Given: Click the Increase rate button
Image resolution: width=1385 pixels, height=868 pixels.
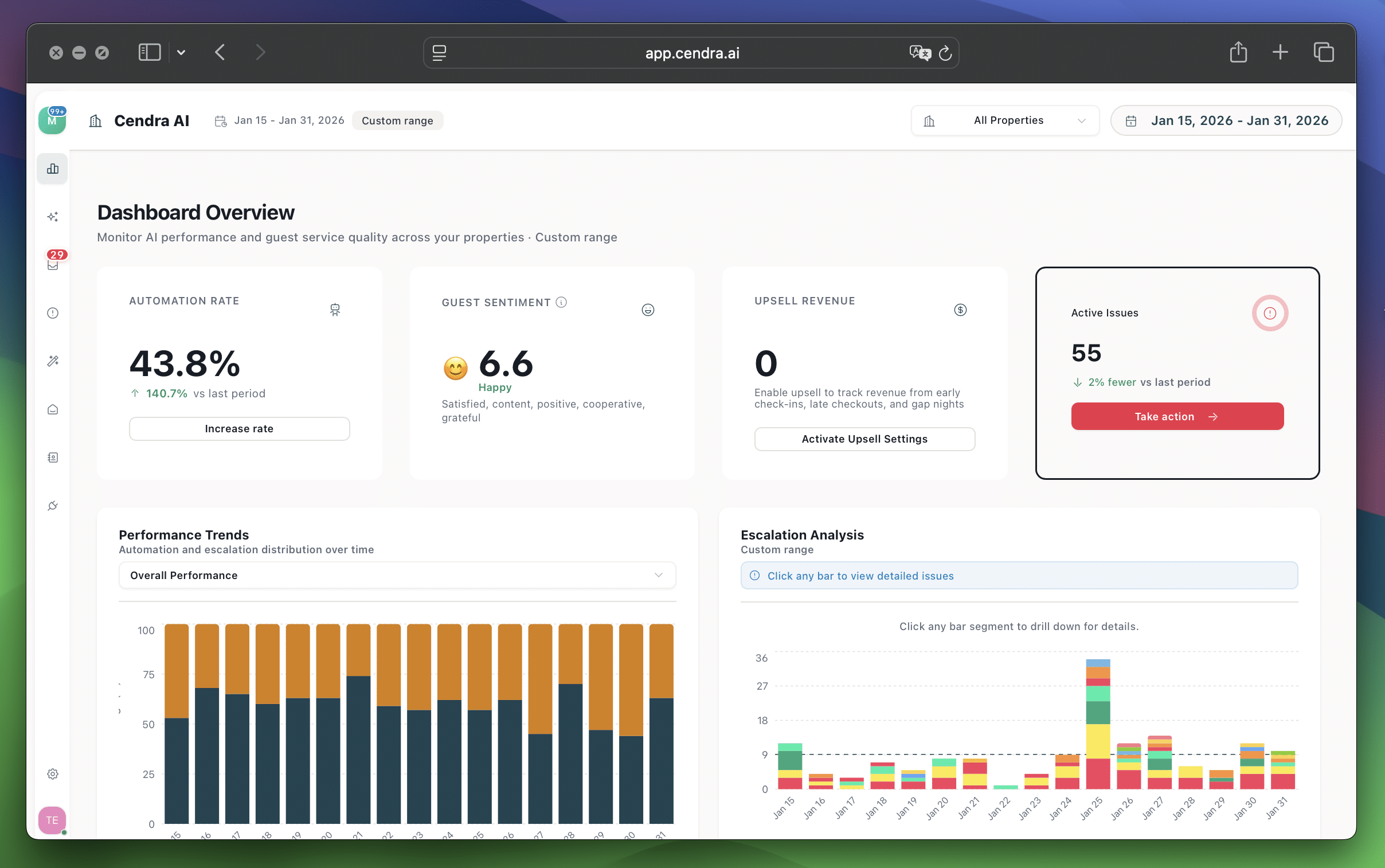Looking at the screenshot, I should tap(239, 429).
